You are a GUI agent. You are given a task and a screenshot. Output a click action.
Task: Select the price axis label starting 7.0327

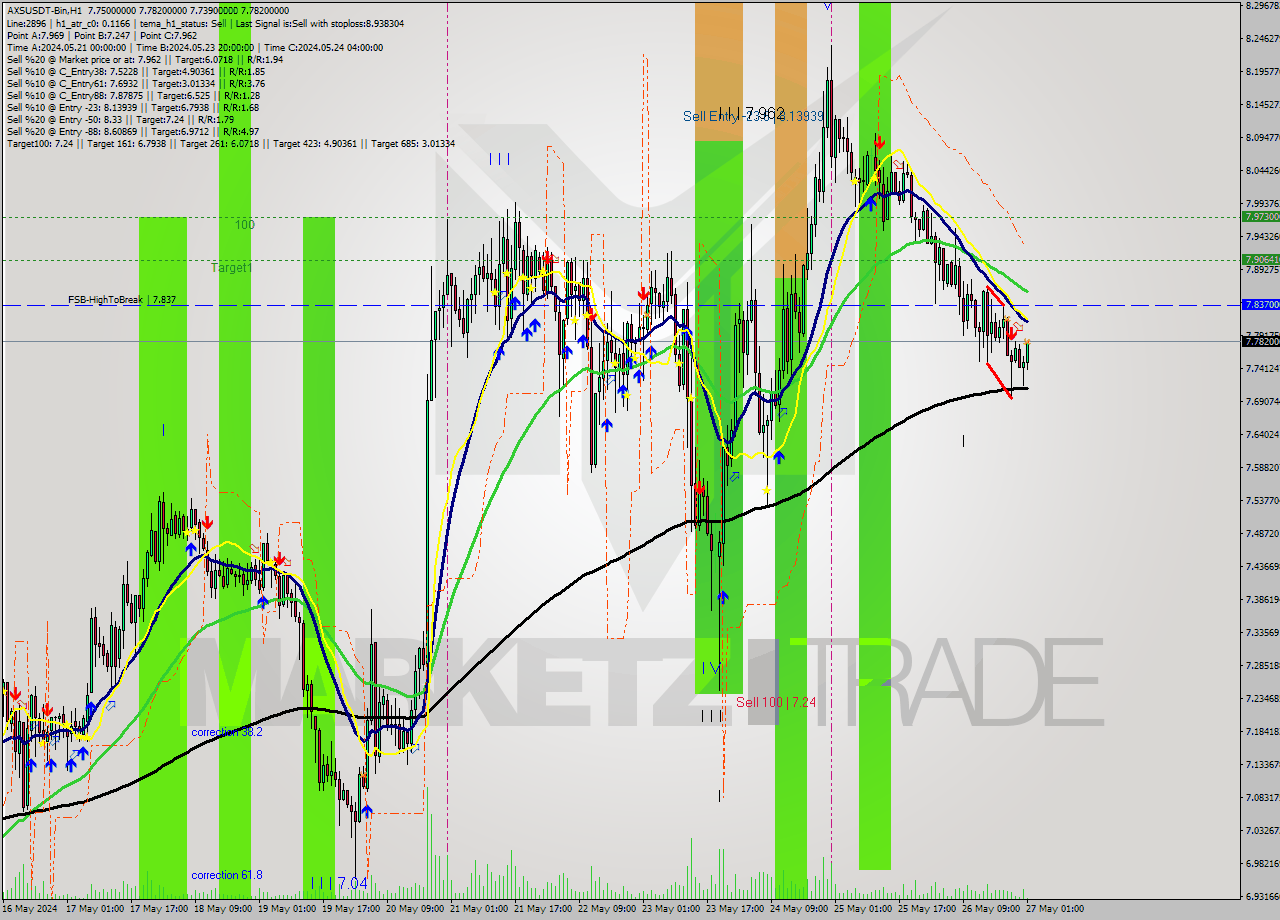pos(1262,830)
